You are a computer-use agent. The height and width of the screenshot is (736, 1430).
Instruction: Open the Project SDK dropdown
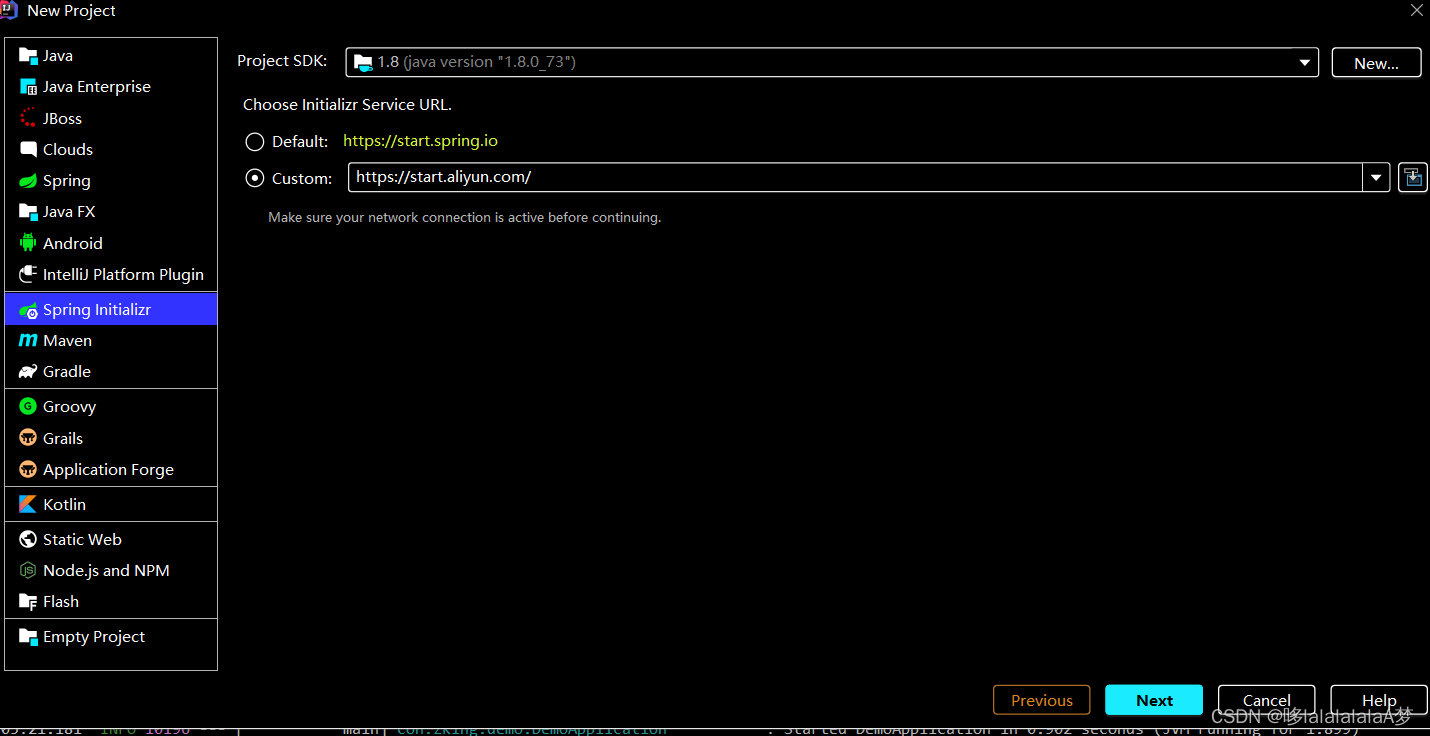(1303, 61)
